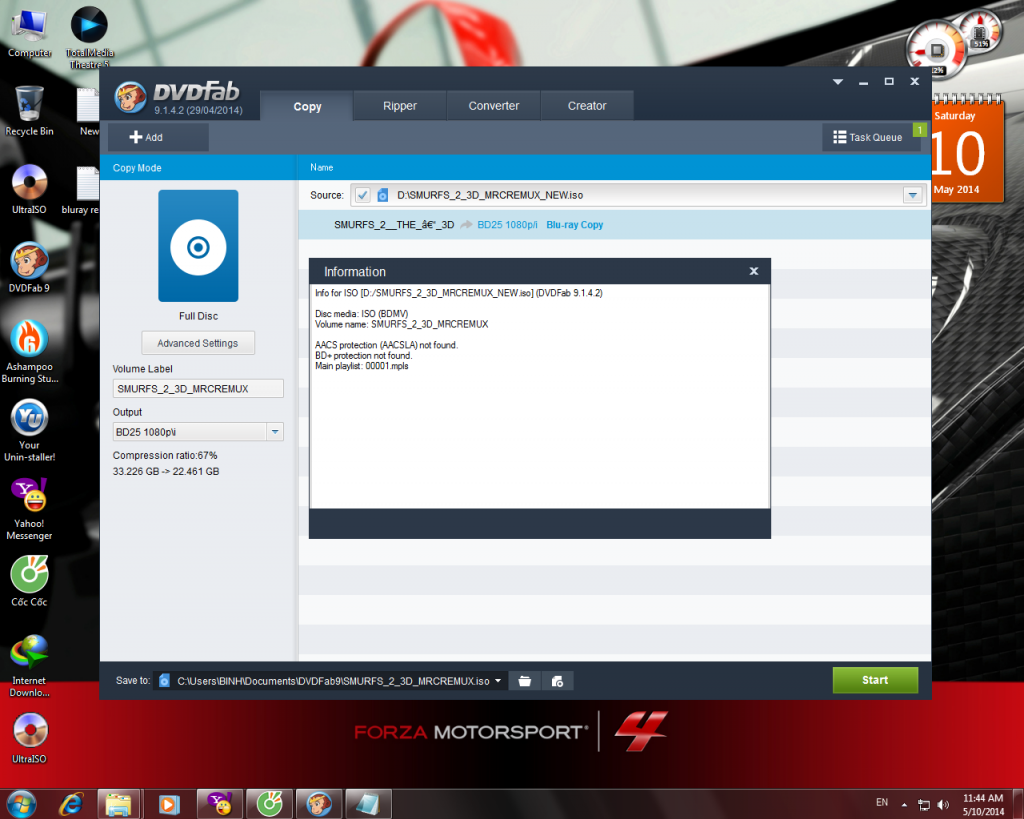Select the Your Uninstaller desktop icon
1024x819 pixels.
point(29,430)
